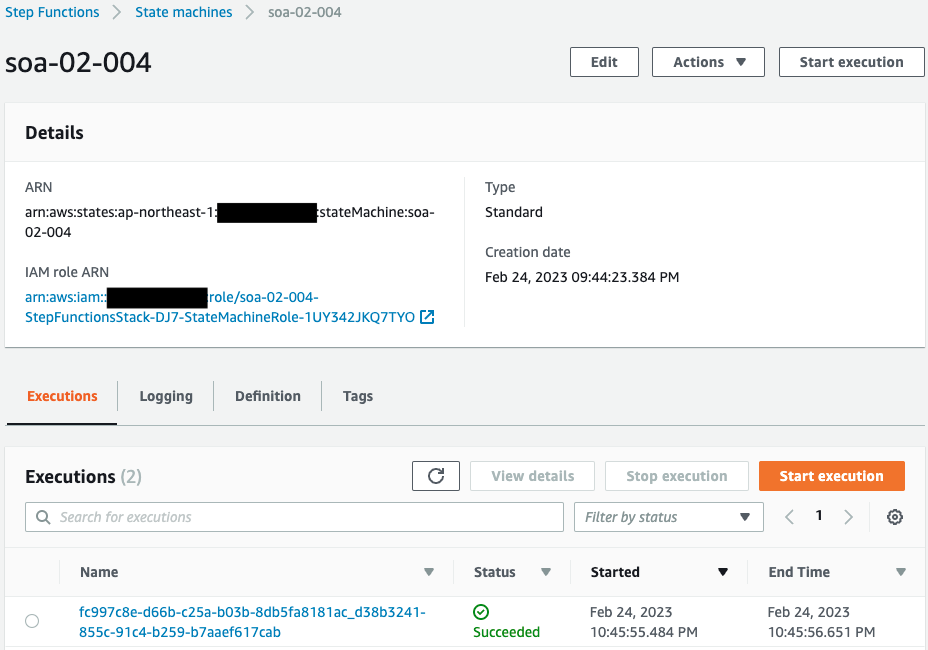The image size is (928, 650).
Task: Click the top Start execution button
Action: pyautogui.click(x=851, y=62)
